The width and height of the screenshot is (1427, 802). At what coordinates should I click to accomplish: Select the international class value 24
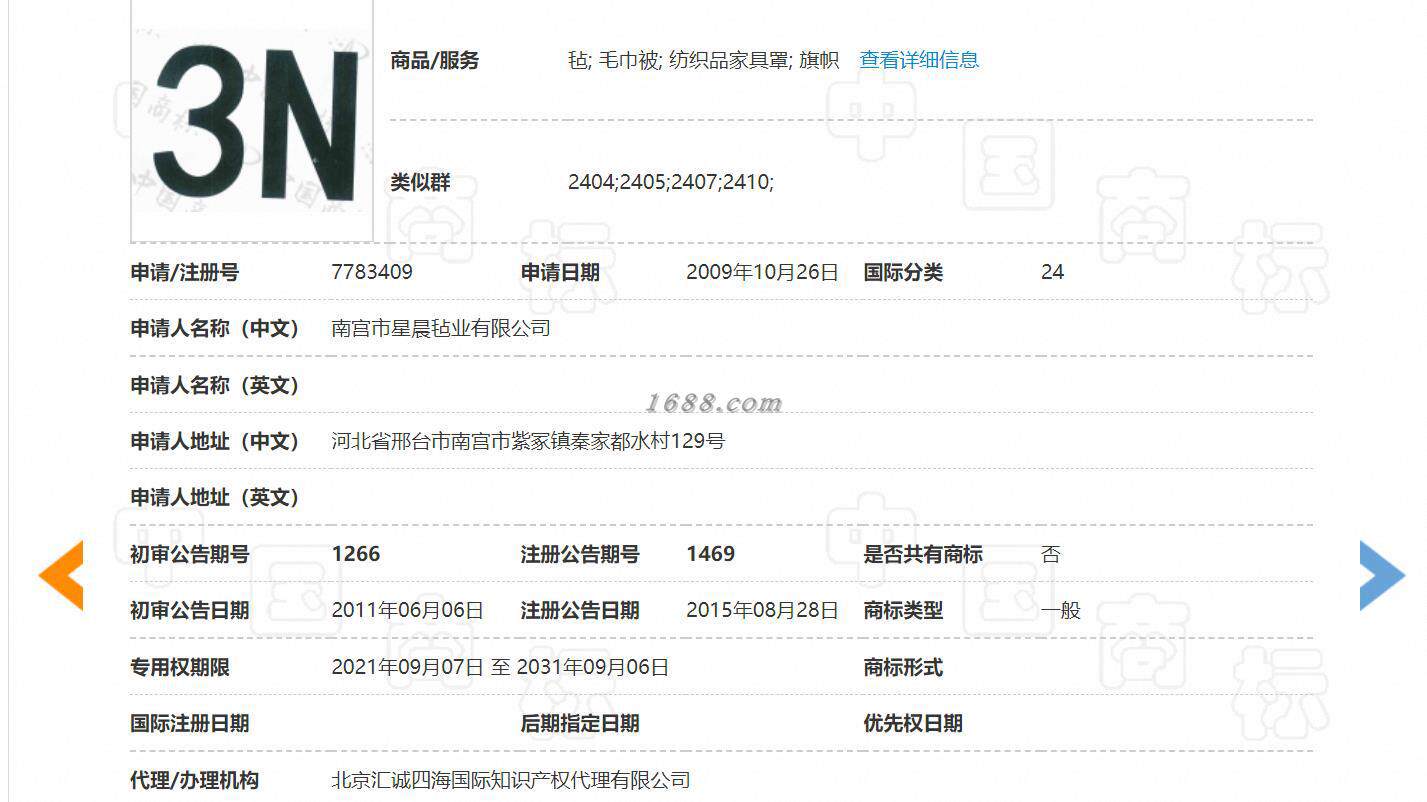pyautogui.click(x=1052, y=272)
